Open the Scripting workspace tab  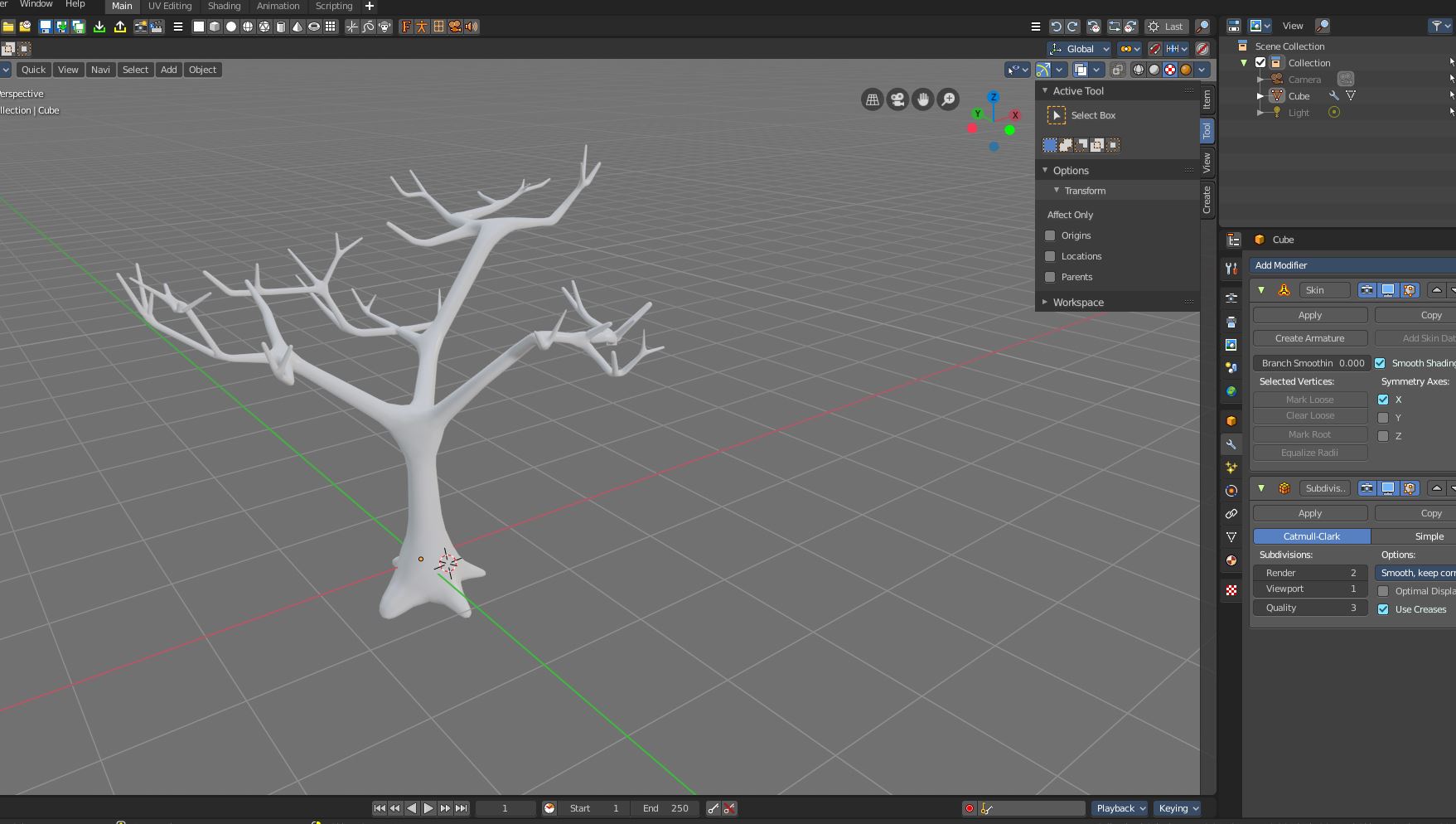(x=334, y=6)
